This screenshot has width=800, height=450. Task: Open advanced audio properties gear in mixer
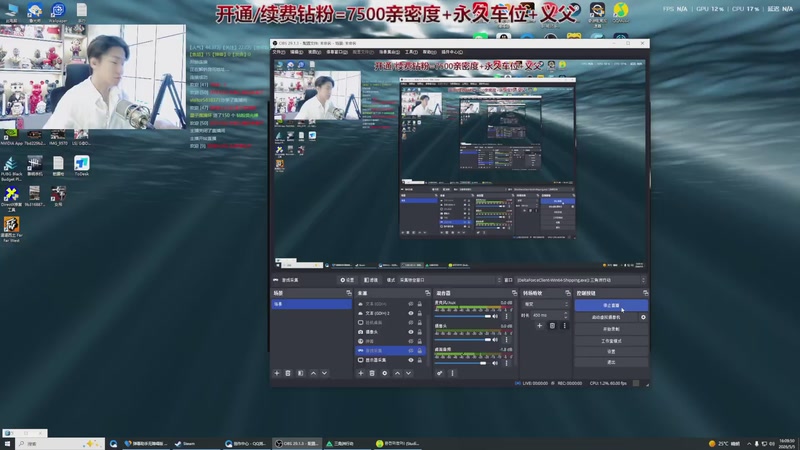click(440, 373)
